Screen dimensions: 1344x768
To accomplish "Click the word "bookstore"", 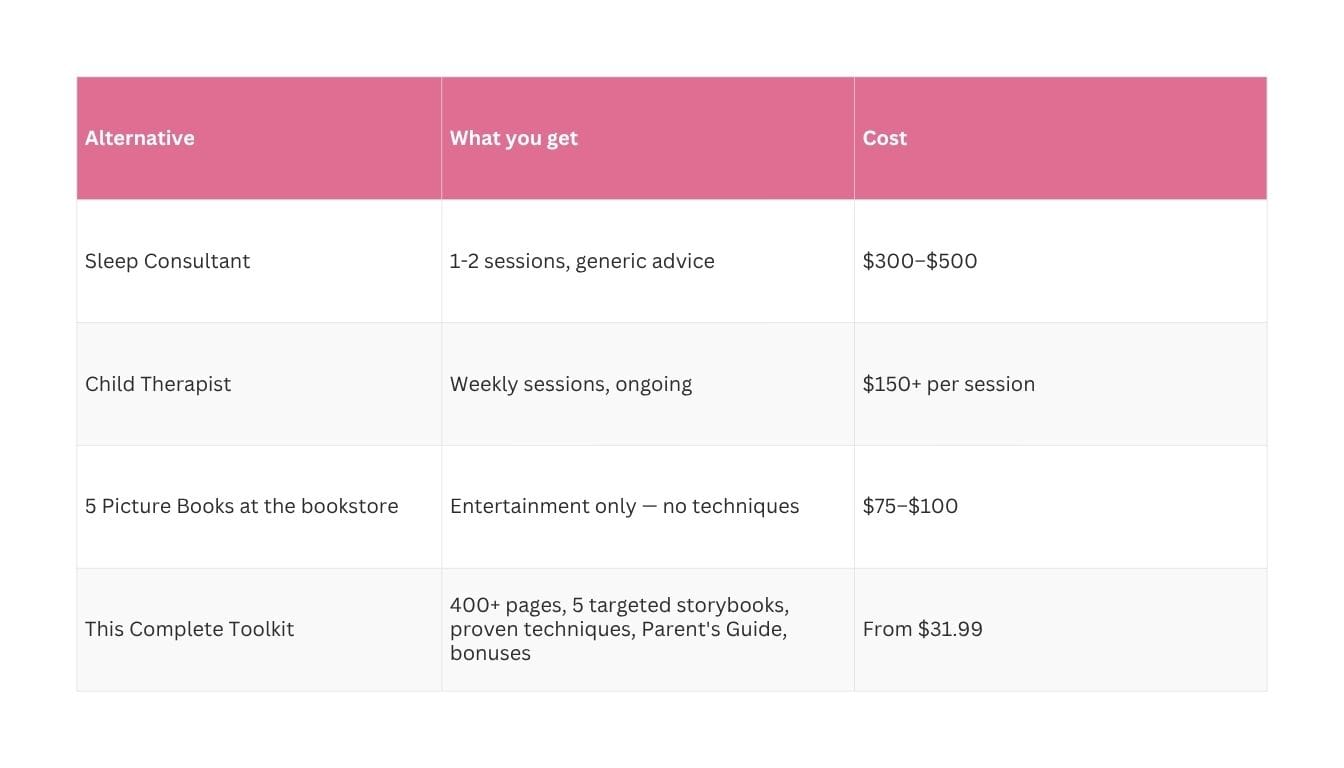I will click(x=348, y=506).
